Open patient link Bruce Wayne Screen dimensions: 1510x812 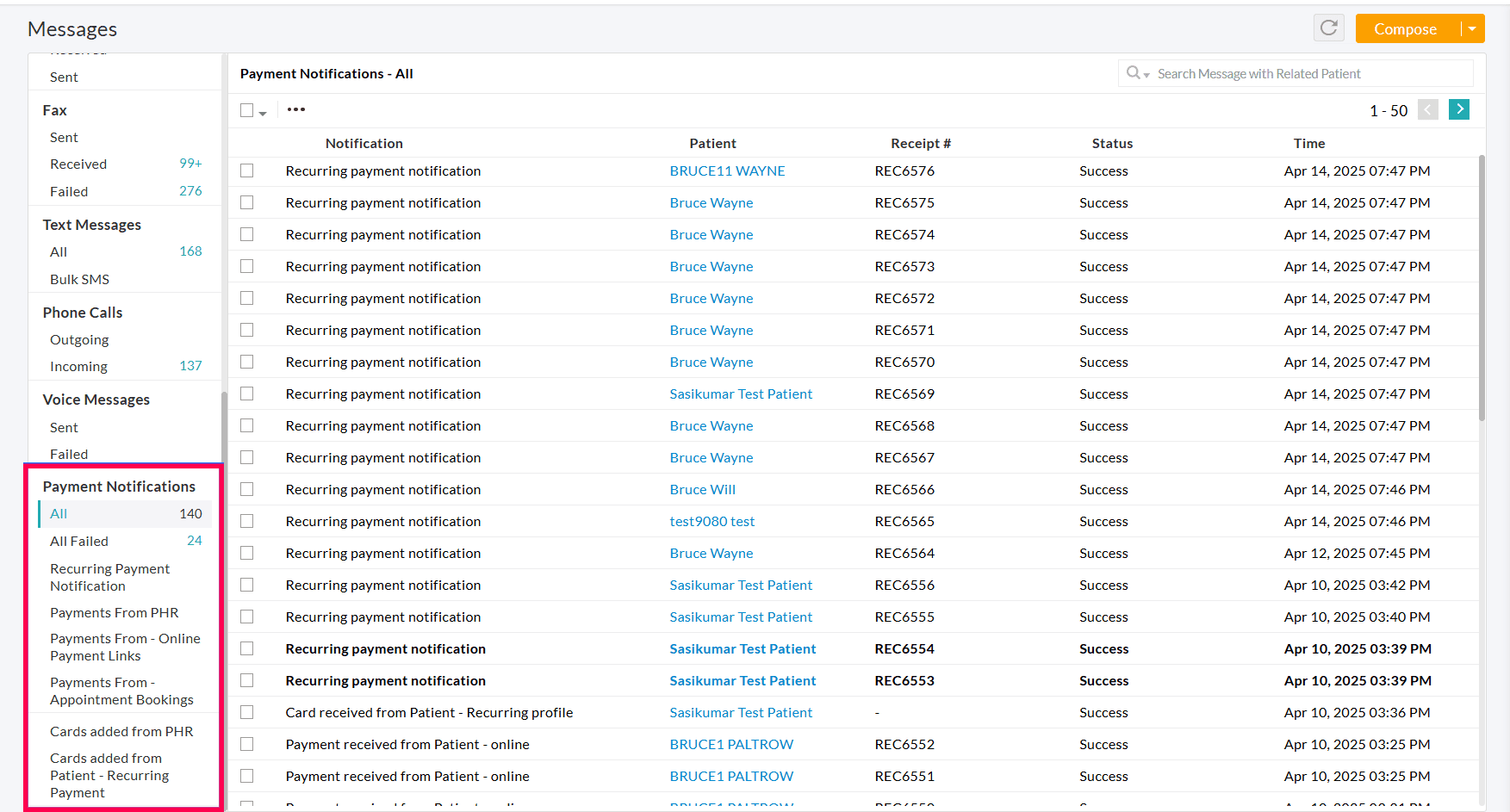click(712, 202)
